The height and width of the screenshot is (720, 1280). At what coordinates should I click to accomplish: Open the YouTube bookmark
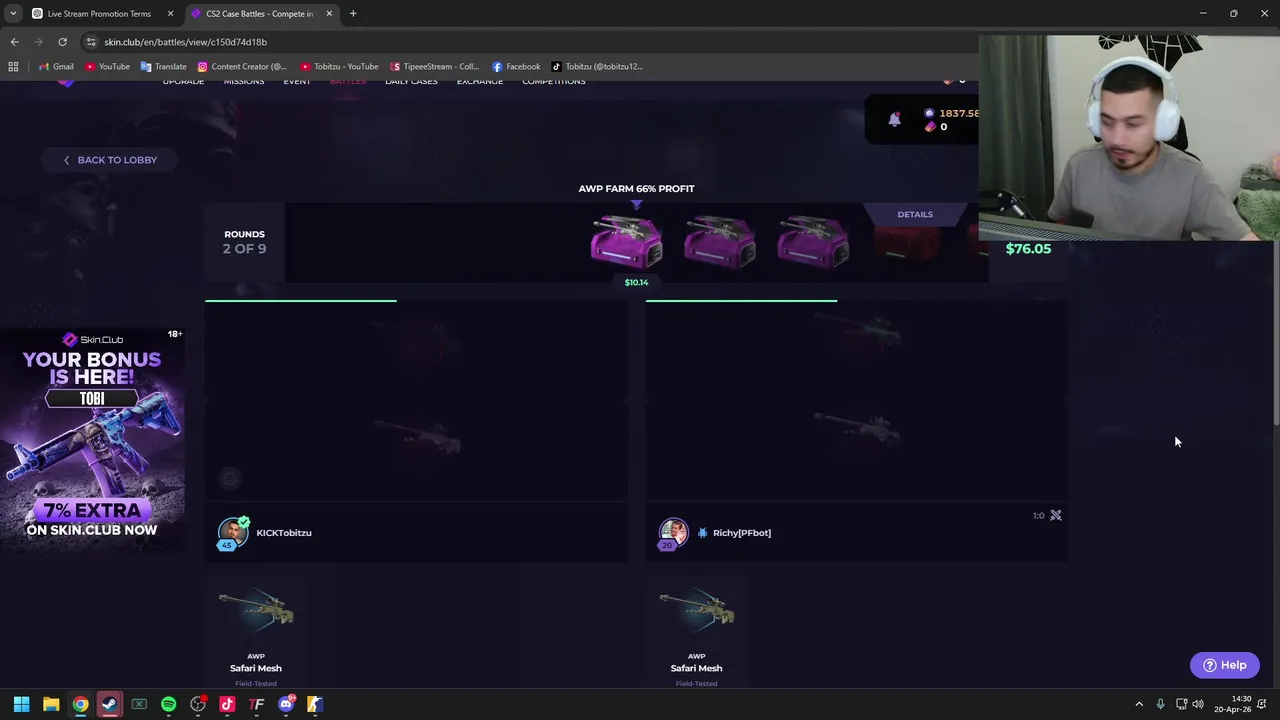pos(108,66)
